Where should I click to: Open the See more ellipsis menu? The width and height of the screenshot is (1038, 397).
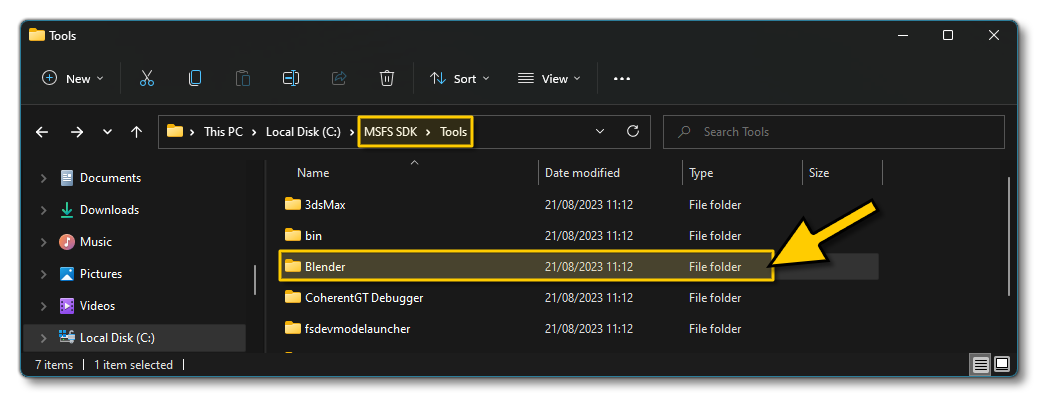pos(622,79)
